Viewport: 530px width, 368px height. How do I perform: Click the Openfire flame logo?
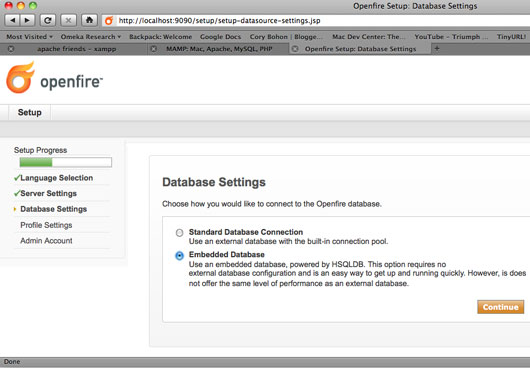click(21, 77)
